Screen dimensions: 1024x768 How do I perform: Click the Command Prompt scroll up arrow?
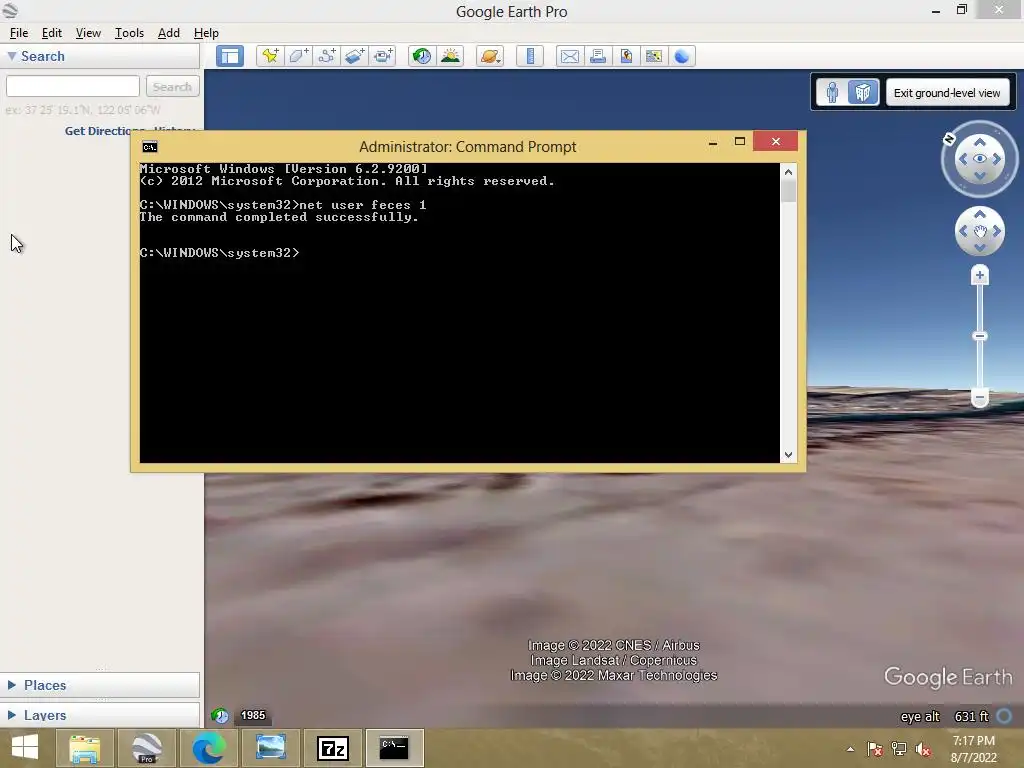pos(788,172)
